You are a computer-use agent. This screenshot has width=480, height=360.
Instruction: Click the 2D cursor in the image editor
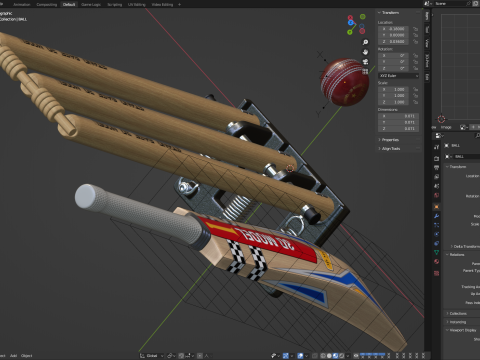[441, 119]
